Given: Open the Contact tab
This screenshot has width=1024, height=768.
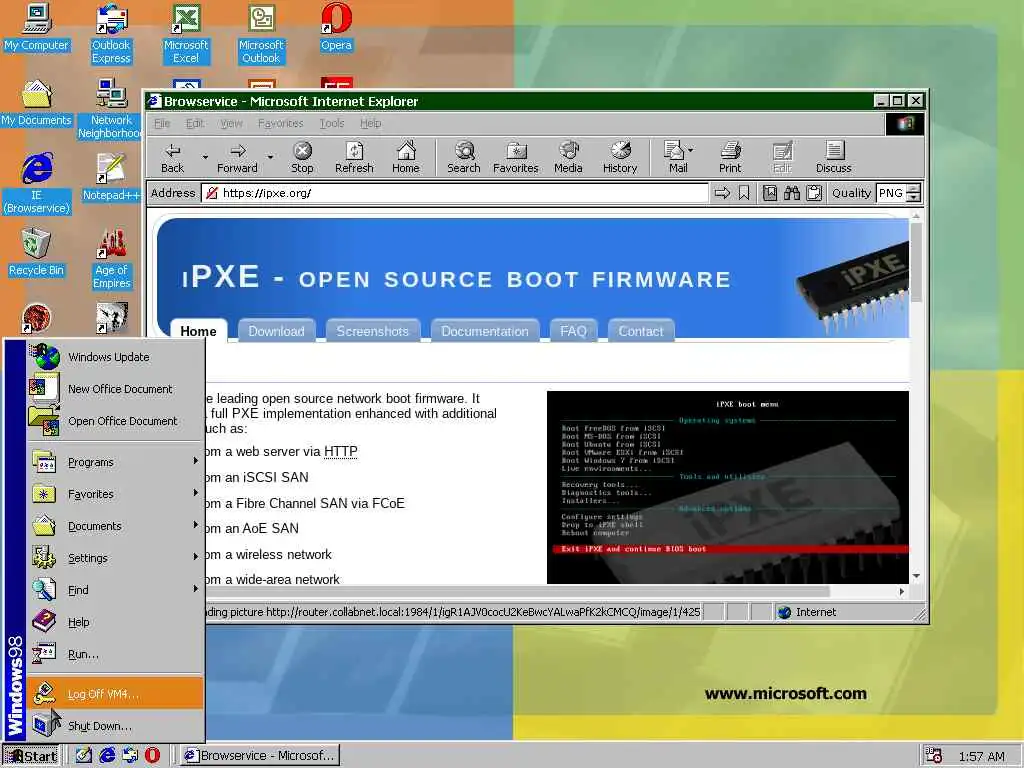Looking at the screenshot, I should (x=641, y=330).
